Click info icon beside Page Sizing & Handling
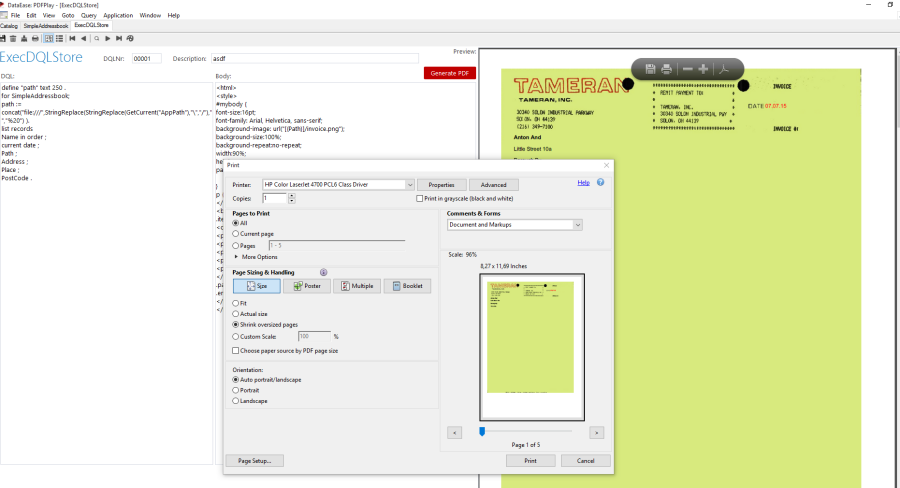 click(x=324, y=272)
